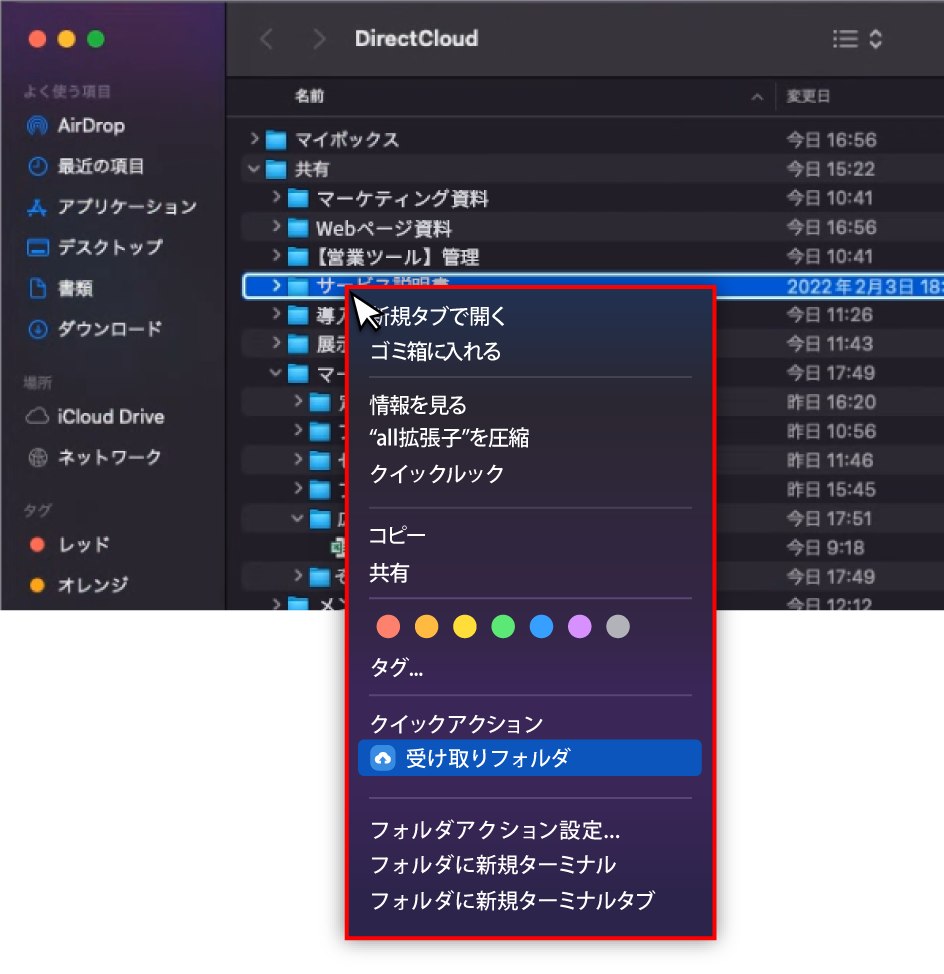Apply the gray tag color dot
Screen dimensions: 944x974
pyautogui.click(x=618, y=627)
